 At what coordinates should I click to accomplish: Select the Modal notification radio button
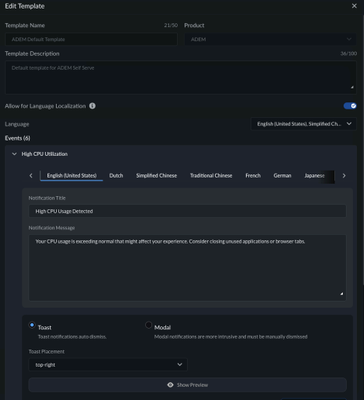tap(149, 325)
